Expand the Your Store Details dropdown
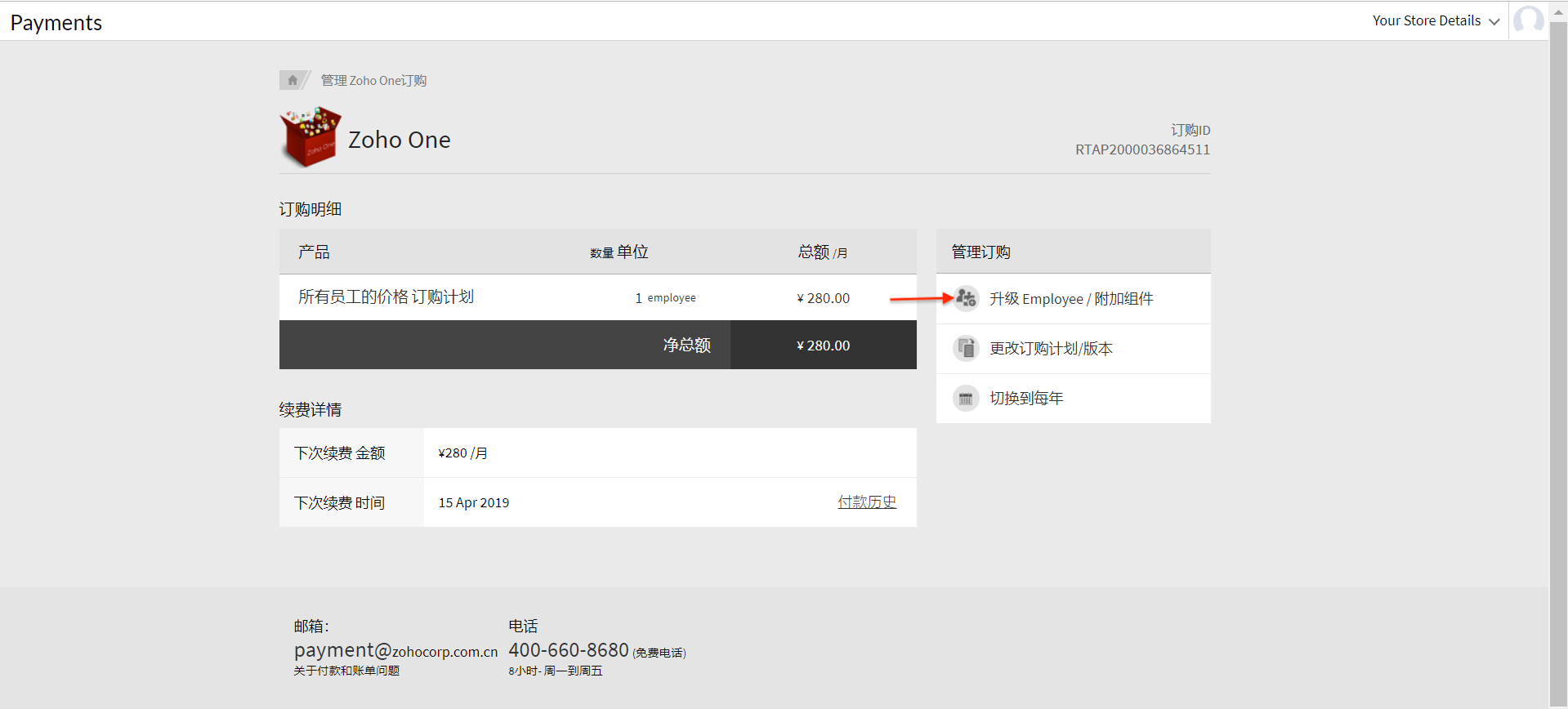This screenshot has width=1568, height=709. [1436, 20]
